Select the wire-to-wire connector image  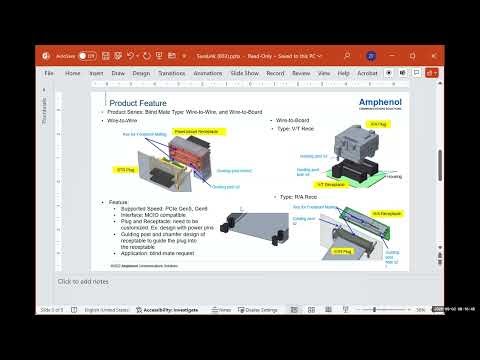[x=175, y=163]
